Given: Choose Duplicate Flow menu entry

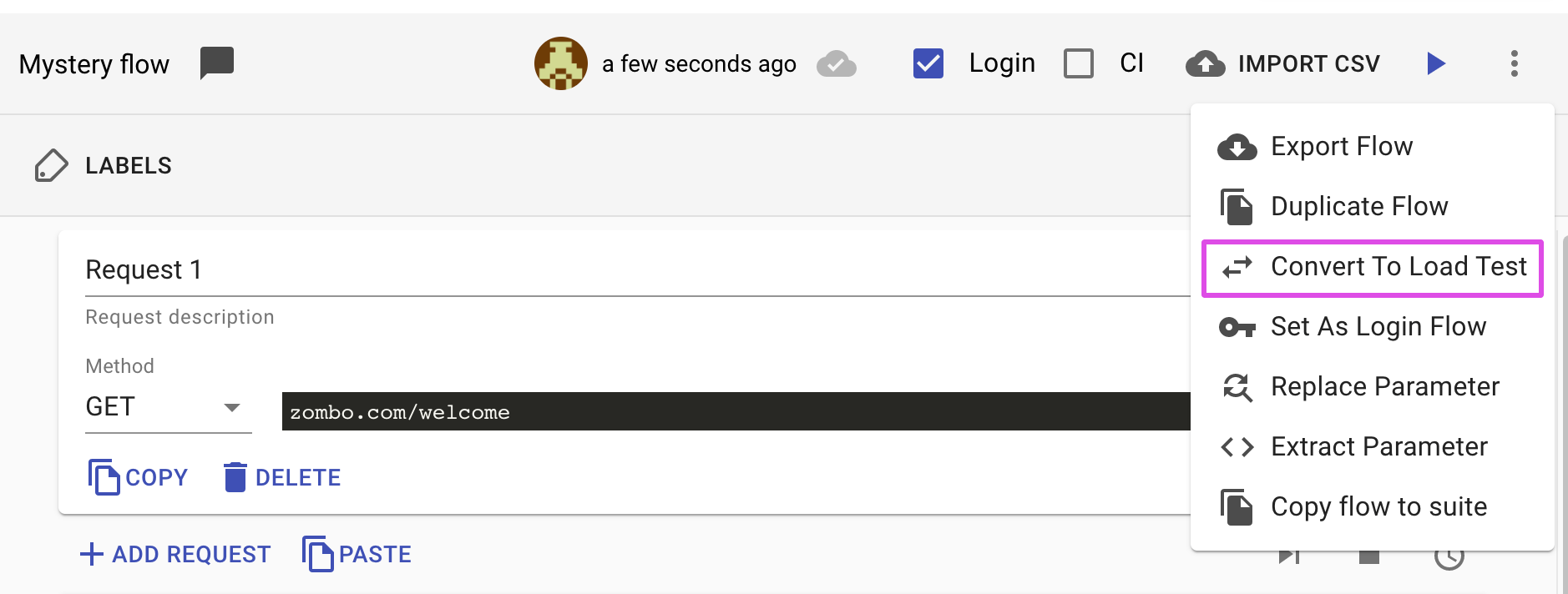Looking at the screenshot, I should coord(1358,207).
